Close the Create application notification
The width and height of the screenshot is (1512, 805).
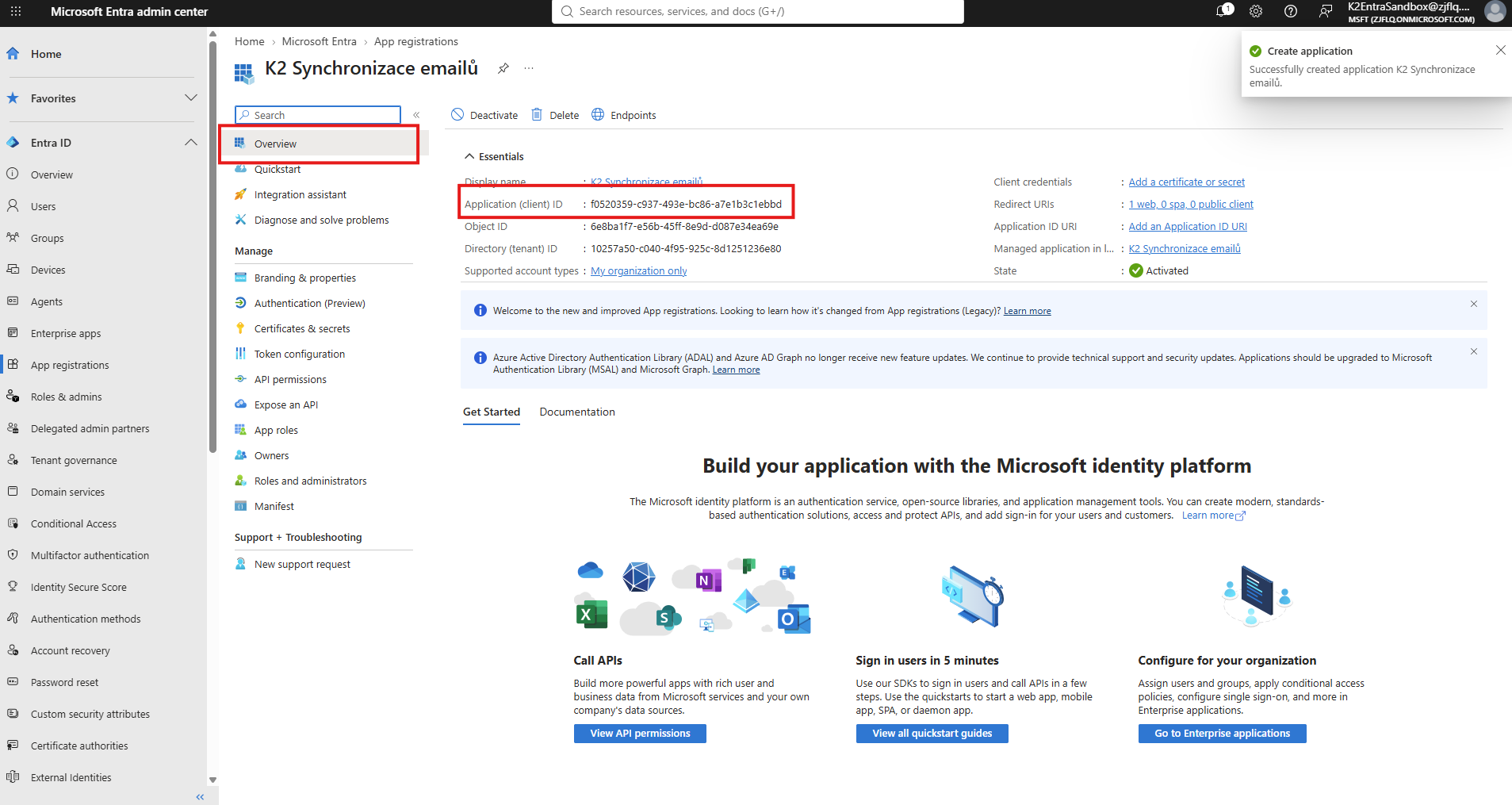[x=1500, y=50]
